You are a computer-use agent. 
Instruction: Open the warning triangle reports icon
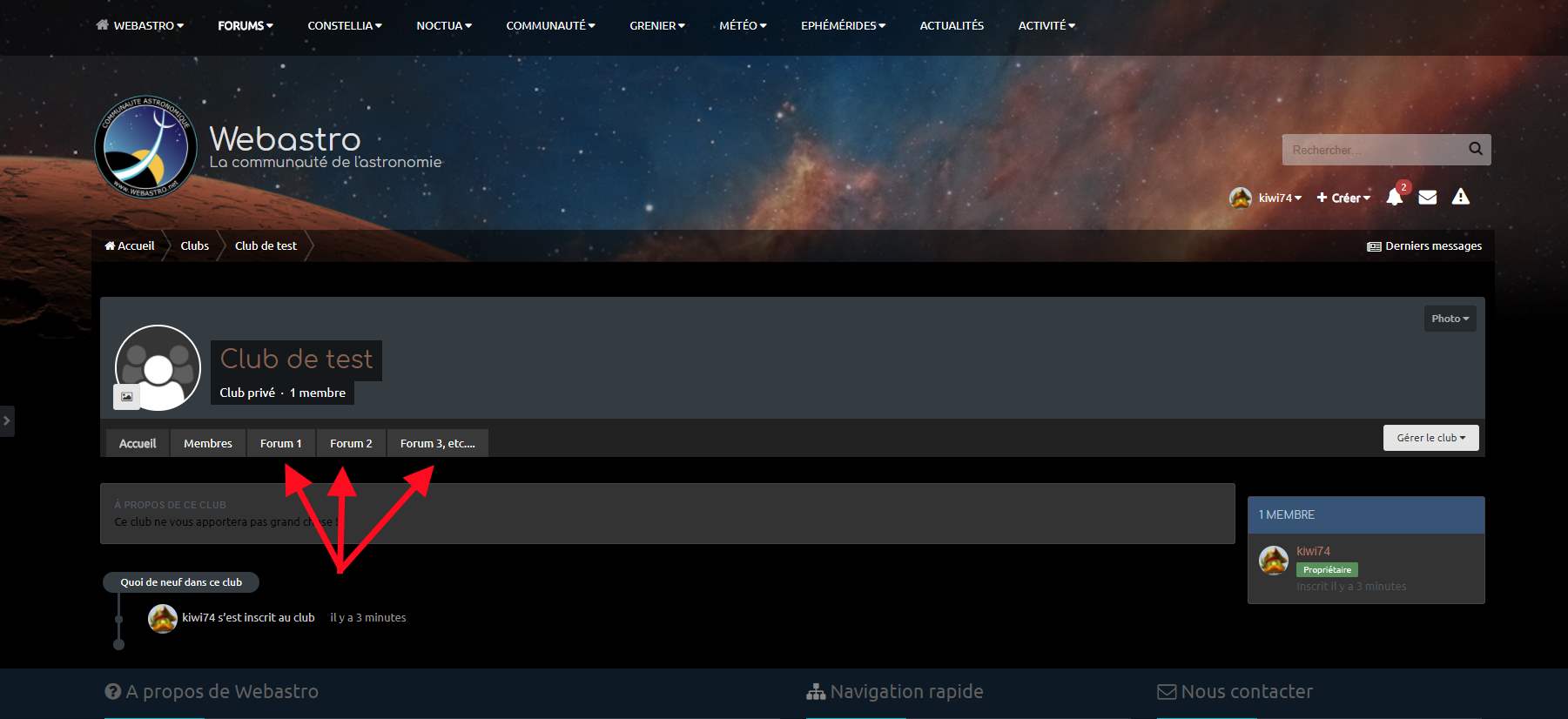[1461, 197]
